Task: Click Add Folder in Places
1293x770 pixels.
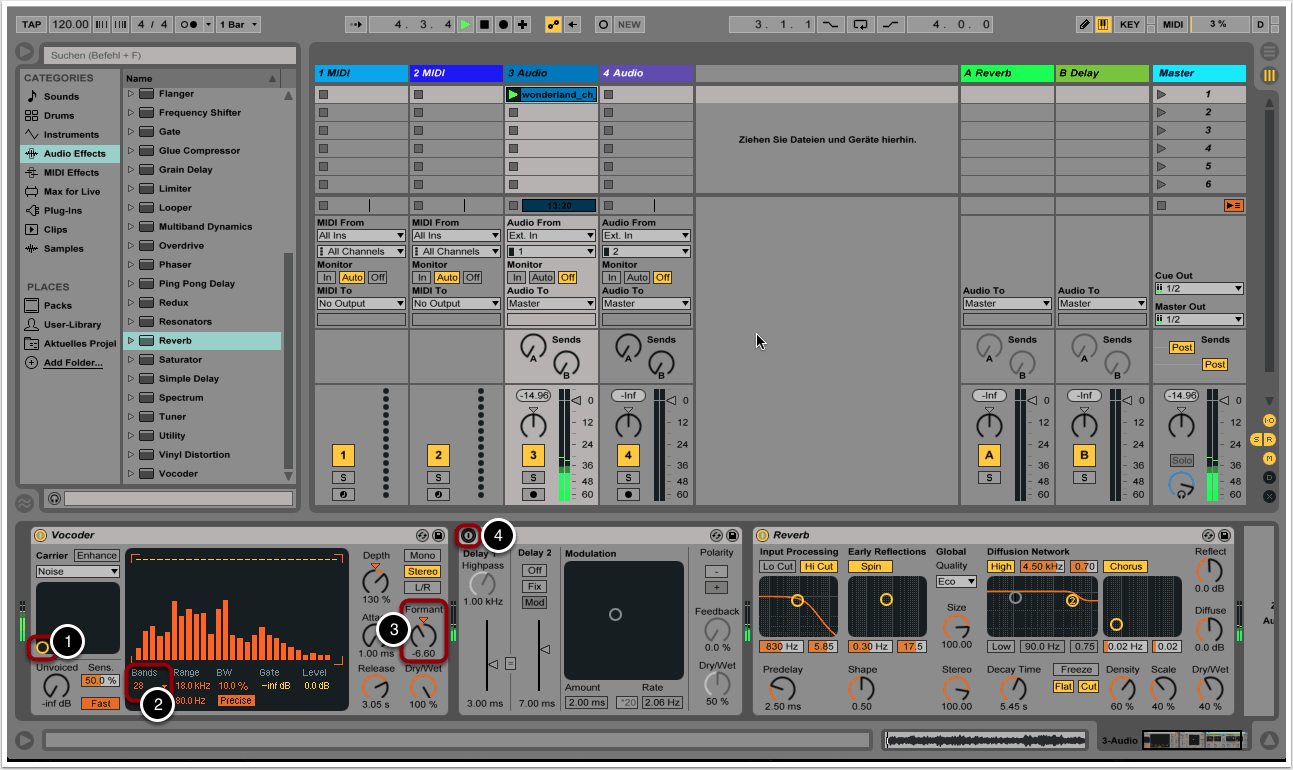Action: point(72,363)
